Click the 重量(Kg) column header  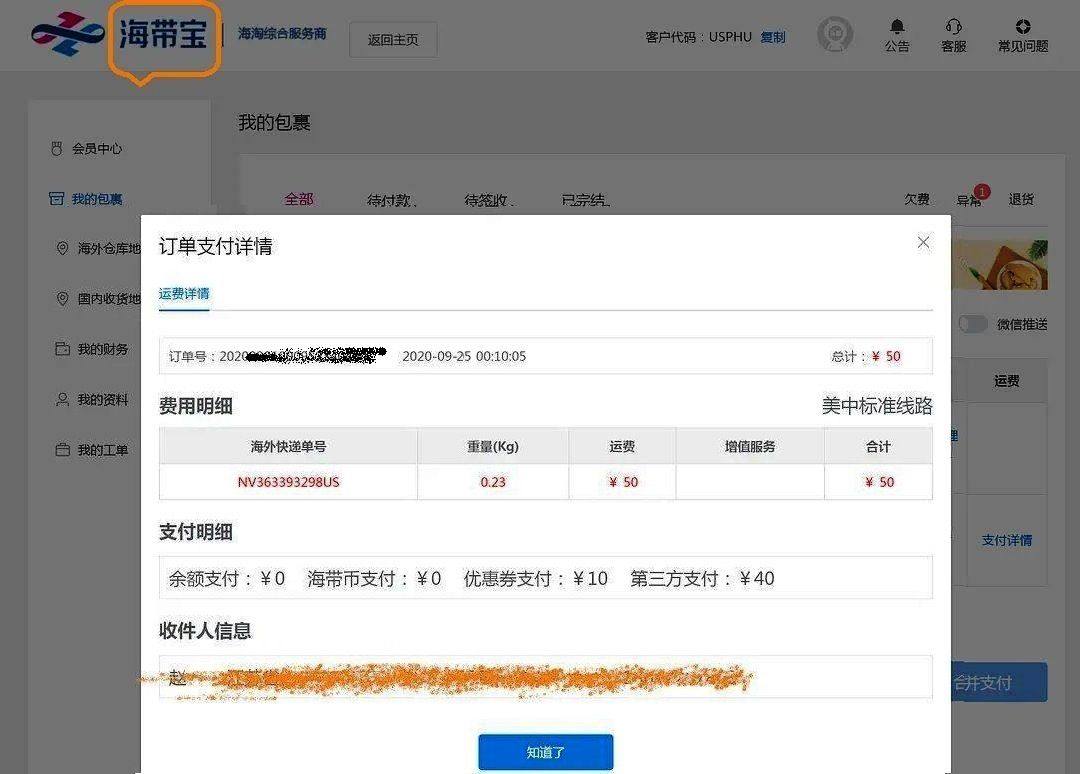click(492, 446)
